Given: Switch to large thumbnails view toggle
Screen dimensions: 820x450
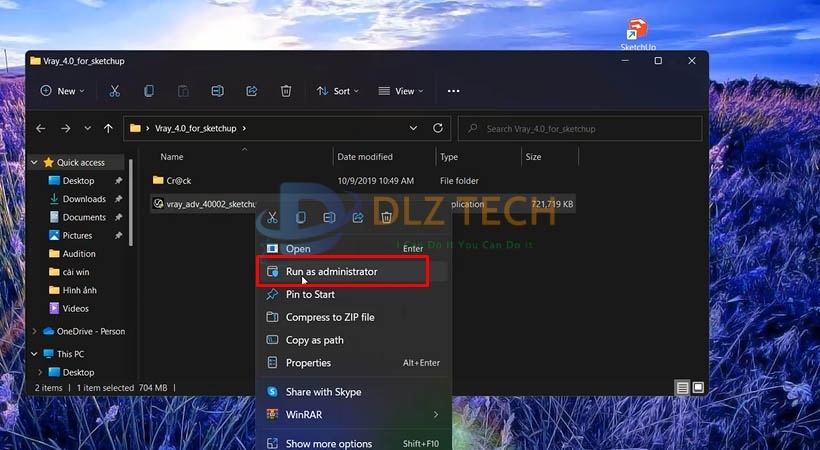Looking at the screenshot, I should click(698, 387).
